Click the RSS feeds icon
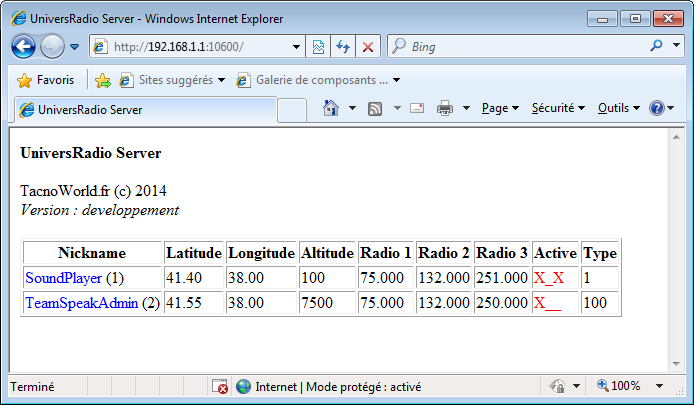 coord(376,108)
